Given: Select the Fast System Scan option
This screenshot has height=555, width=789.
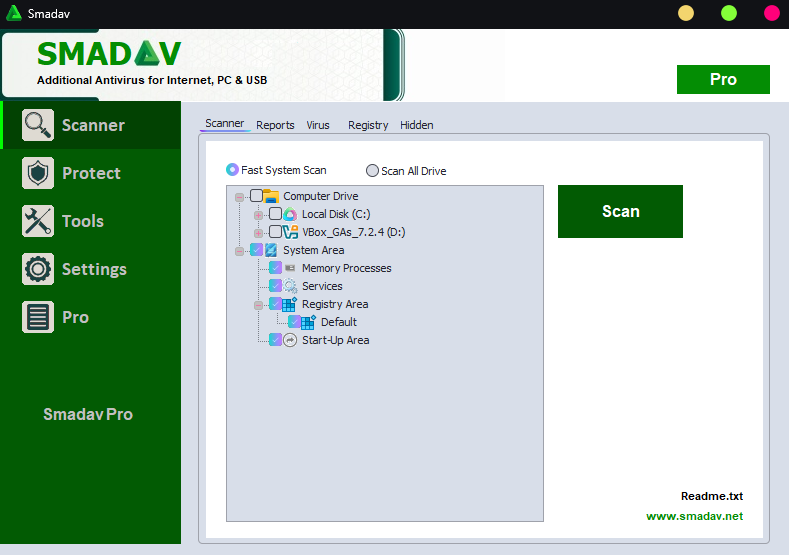Looking at the screenshot, I should point(276,170).
